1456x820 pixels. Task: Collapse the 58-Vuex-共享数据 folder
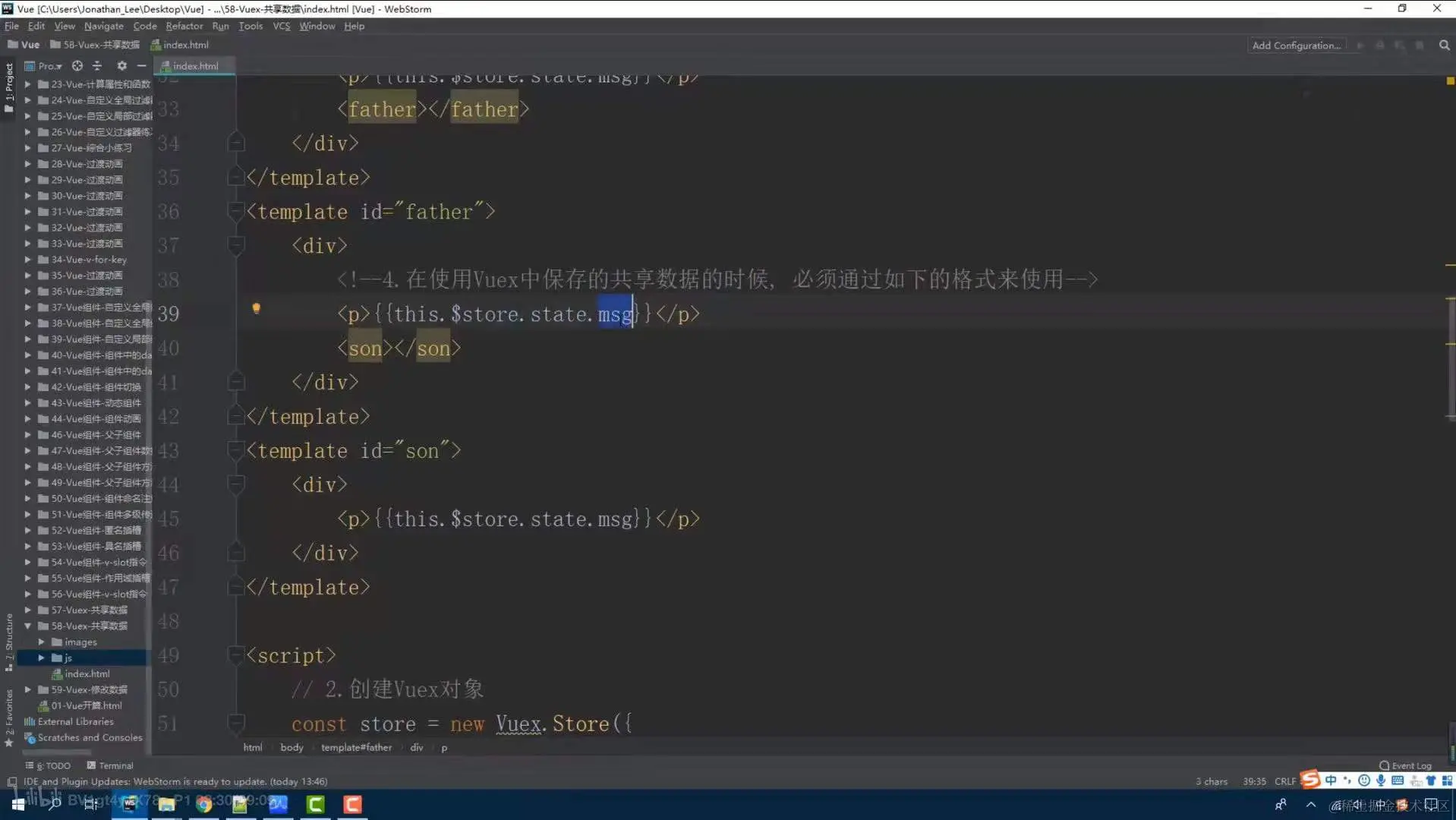point(28,626)
